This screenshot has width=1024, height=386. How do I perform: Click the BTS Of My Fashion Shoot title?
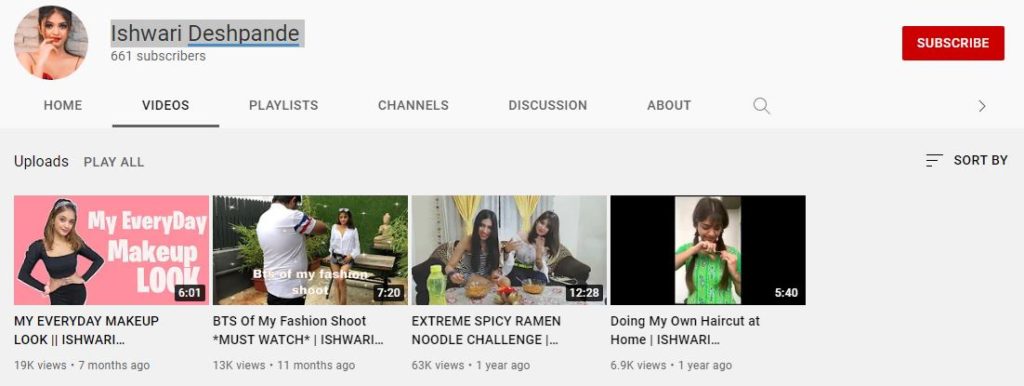(x=298, y=330)
